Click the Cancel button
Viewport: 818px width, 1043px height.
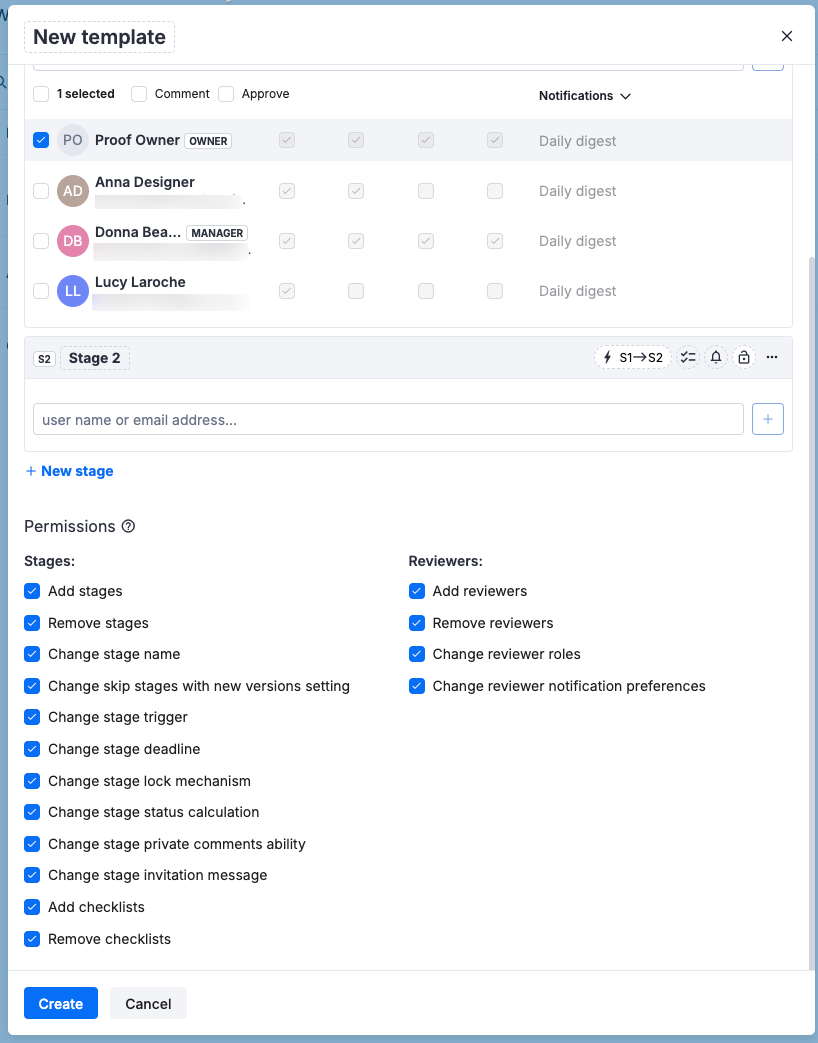tap(148, 1003)
